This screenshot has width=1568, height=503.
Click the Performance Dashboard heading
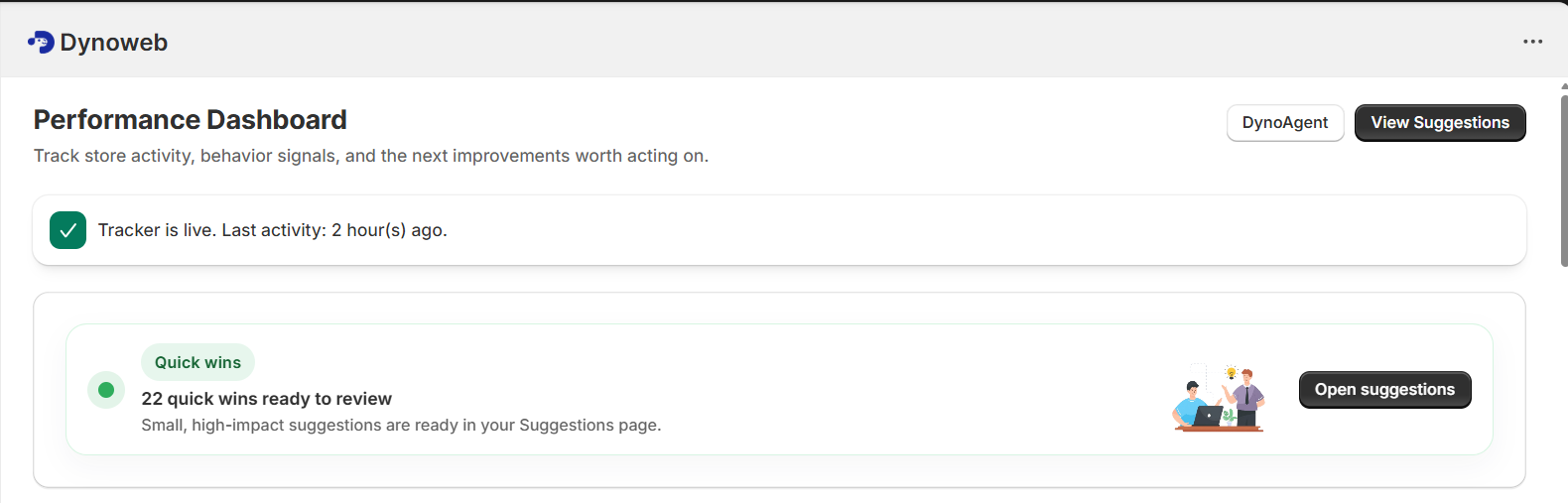tap(190, 120)
